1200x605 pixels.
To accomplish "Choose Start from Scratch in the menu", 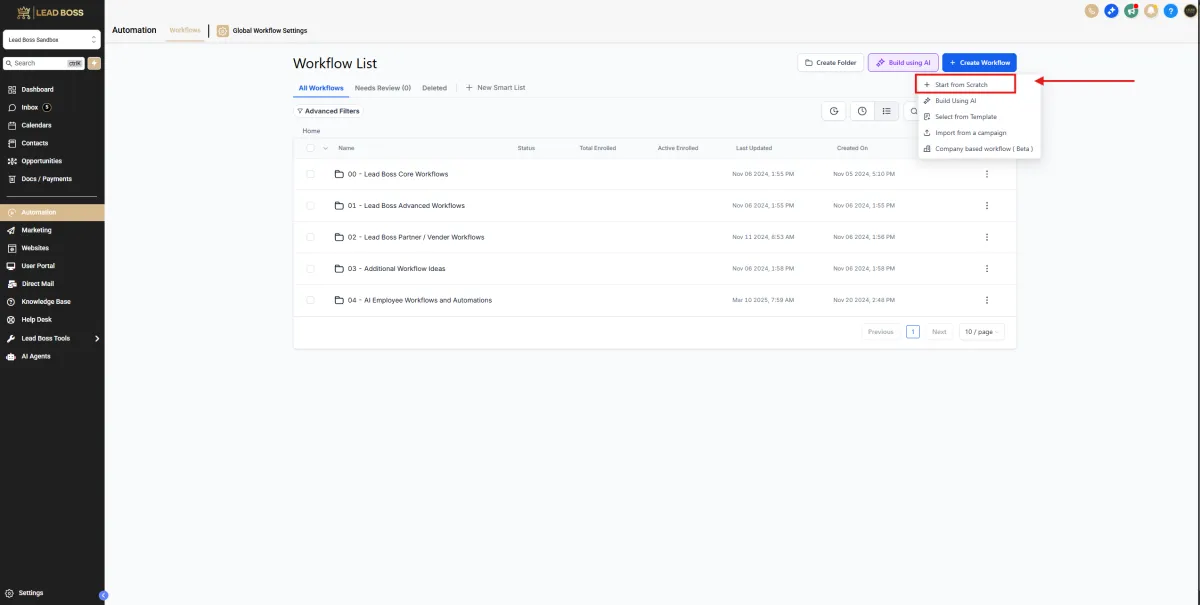I will (966, 85).
